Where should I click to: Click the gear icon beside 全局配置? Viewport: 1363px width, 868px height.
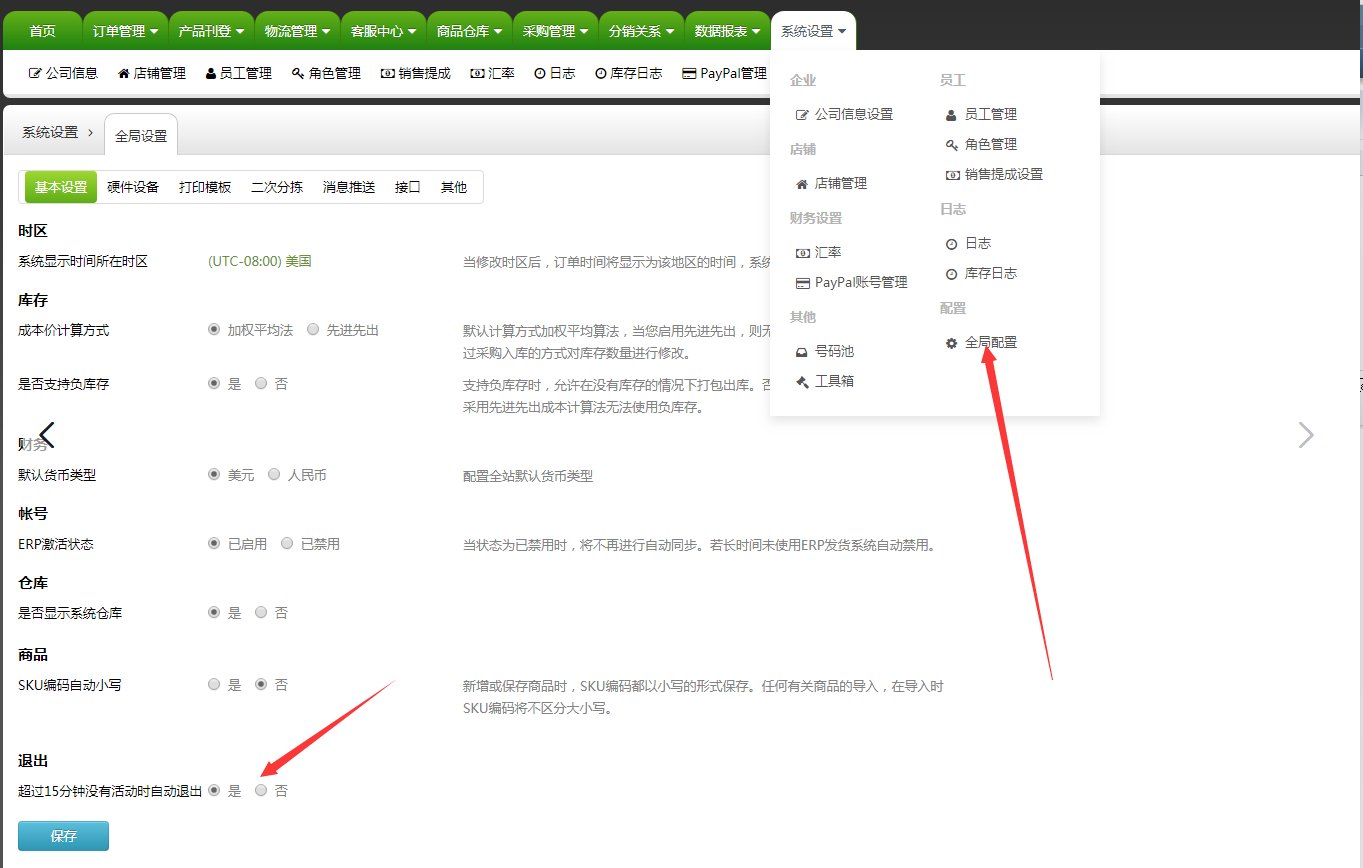coord(951,343)
